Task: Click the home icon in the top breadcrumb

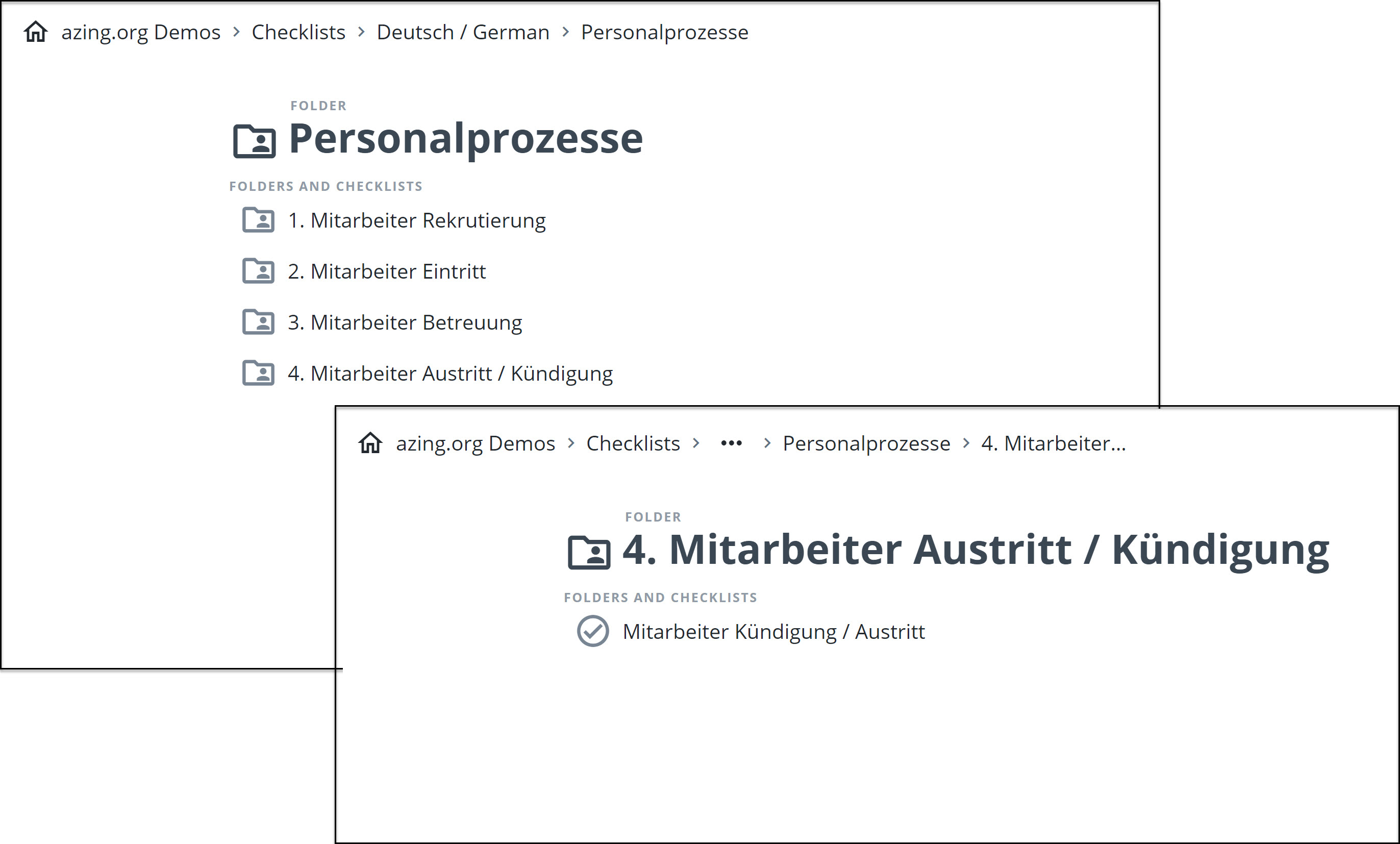Action: (35, 32)
